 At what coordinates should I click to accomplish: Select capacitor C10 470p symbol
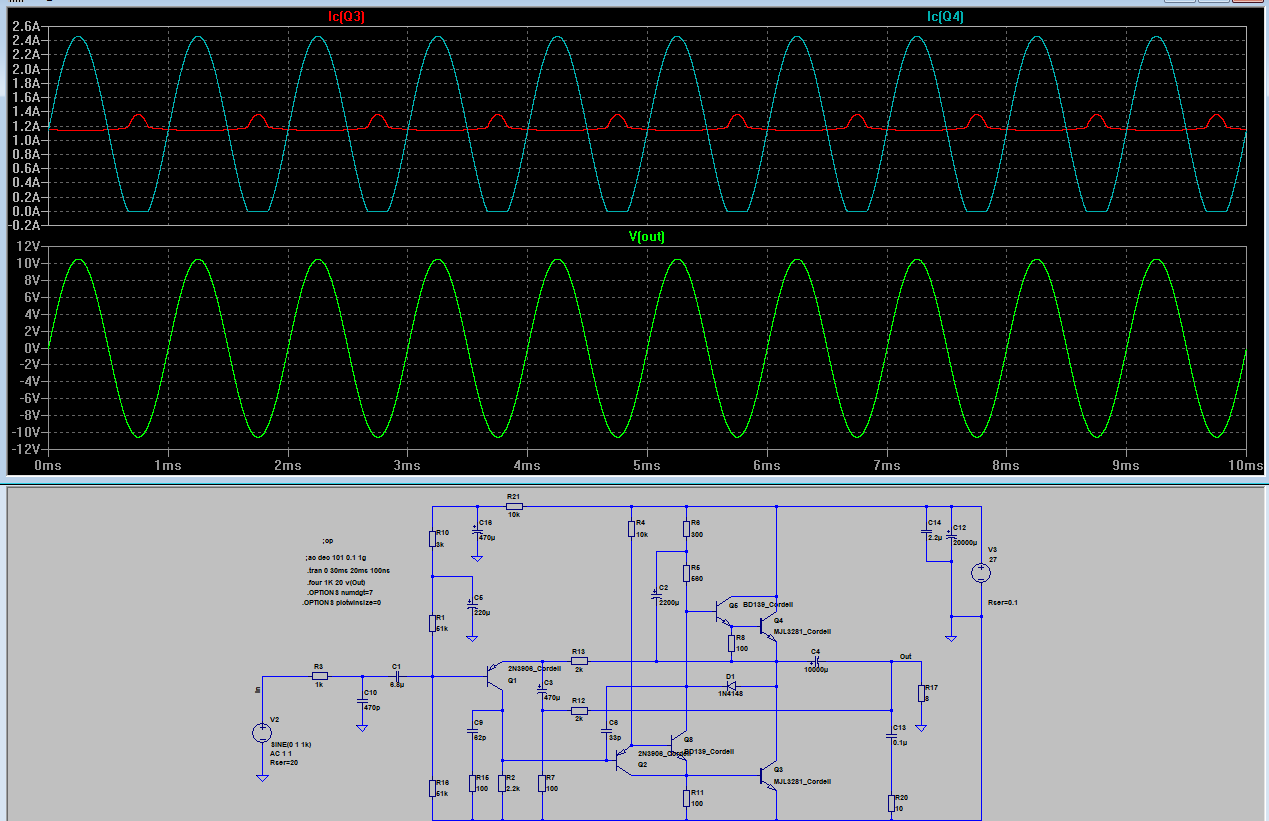362,702
